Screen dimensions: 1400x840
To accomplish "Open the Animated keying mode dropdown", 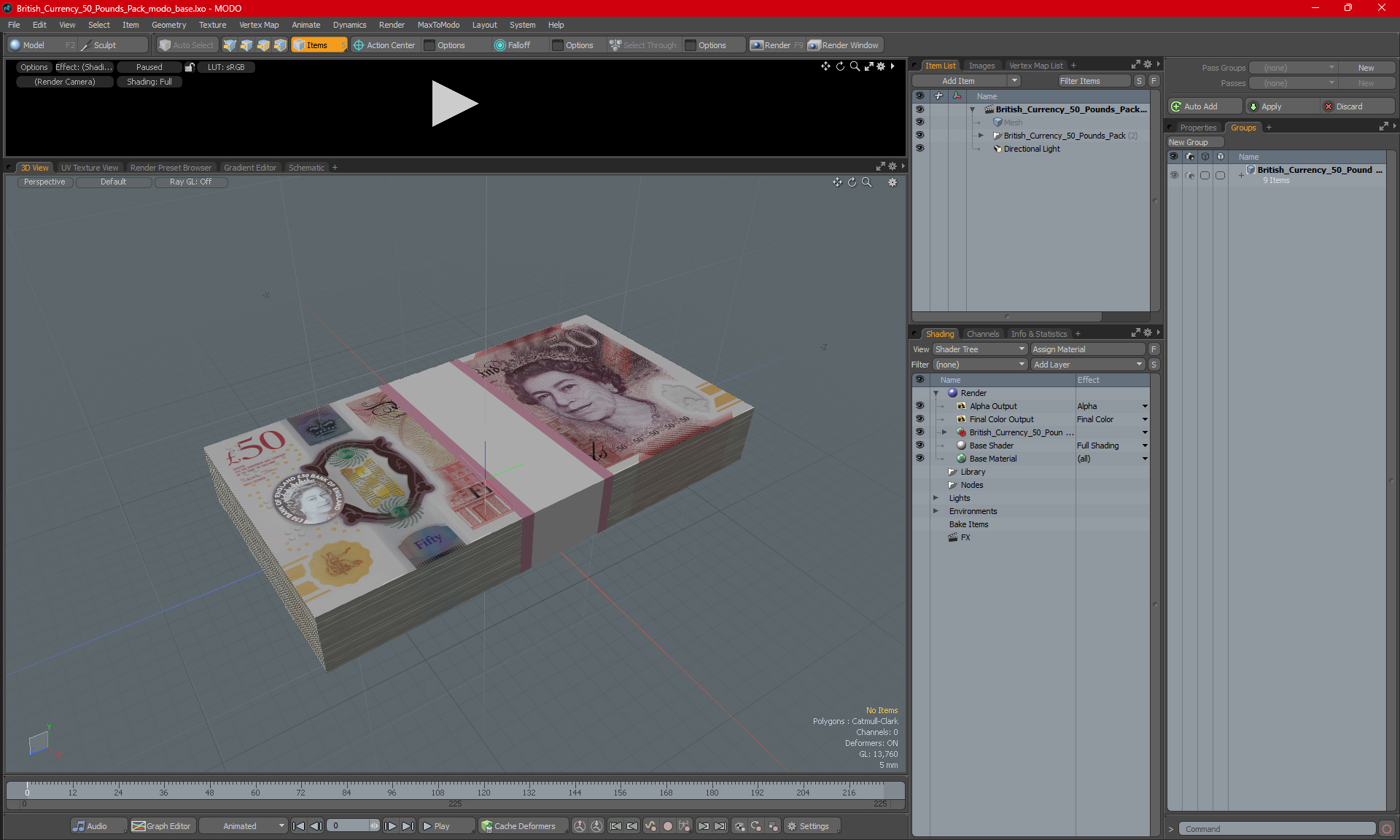I will tap(243, 826).
